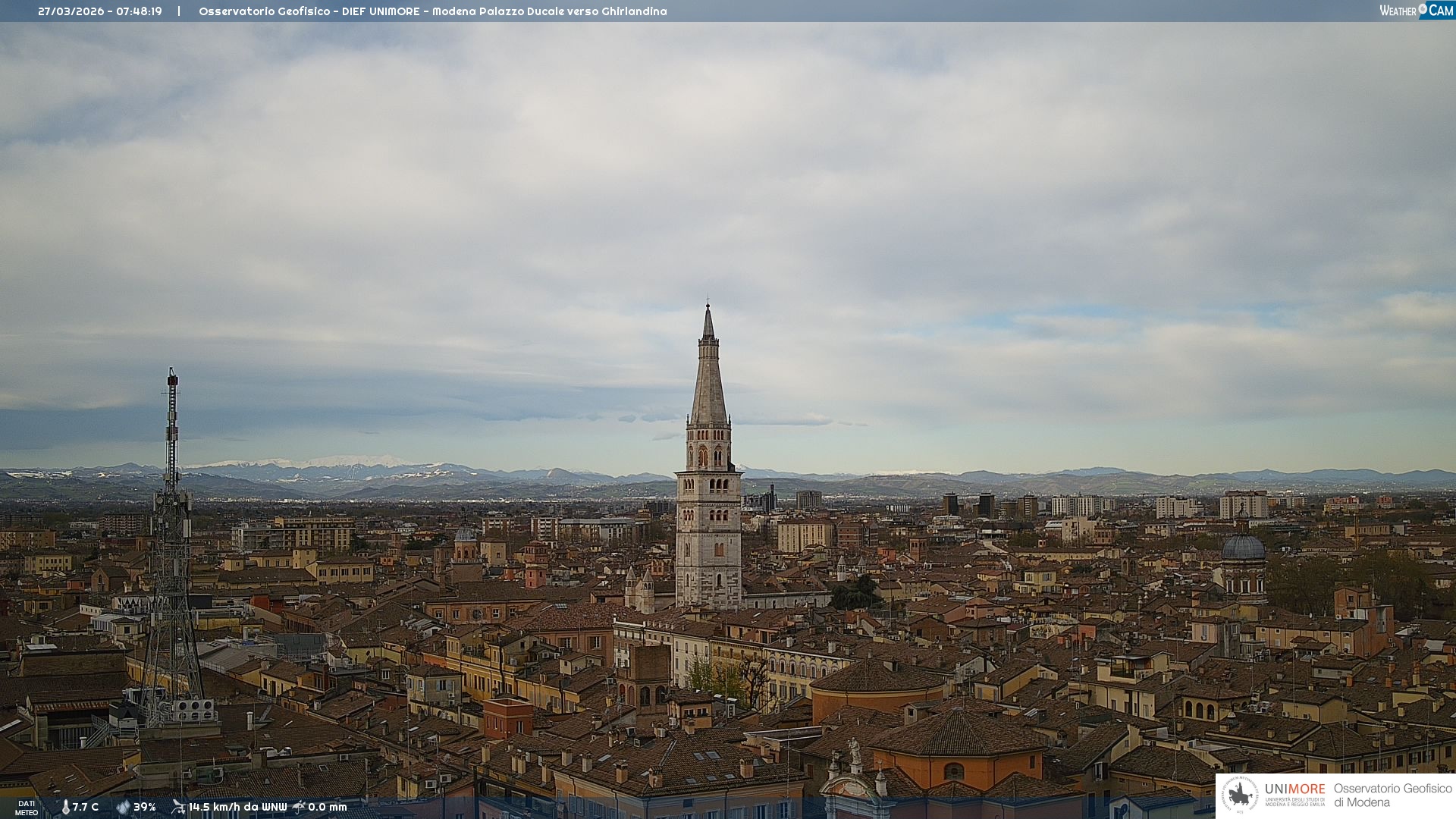The image size is (1456, 819).
Task: Click the Osservatorio Geofisico di Modena text
Action: [x=1392, y=795]
